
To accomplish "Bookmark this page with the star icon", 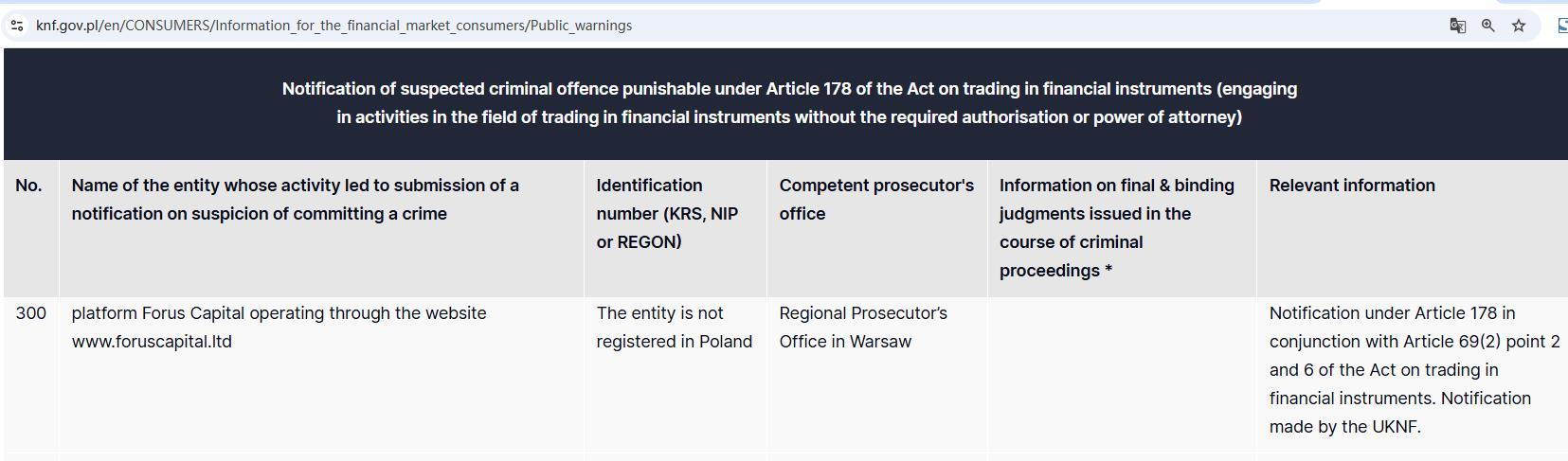I will [x=1519, y=26].
